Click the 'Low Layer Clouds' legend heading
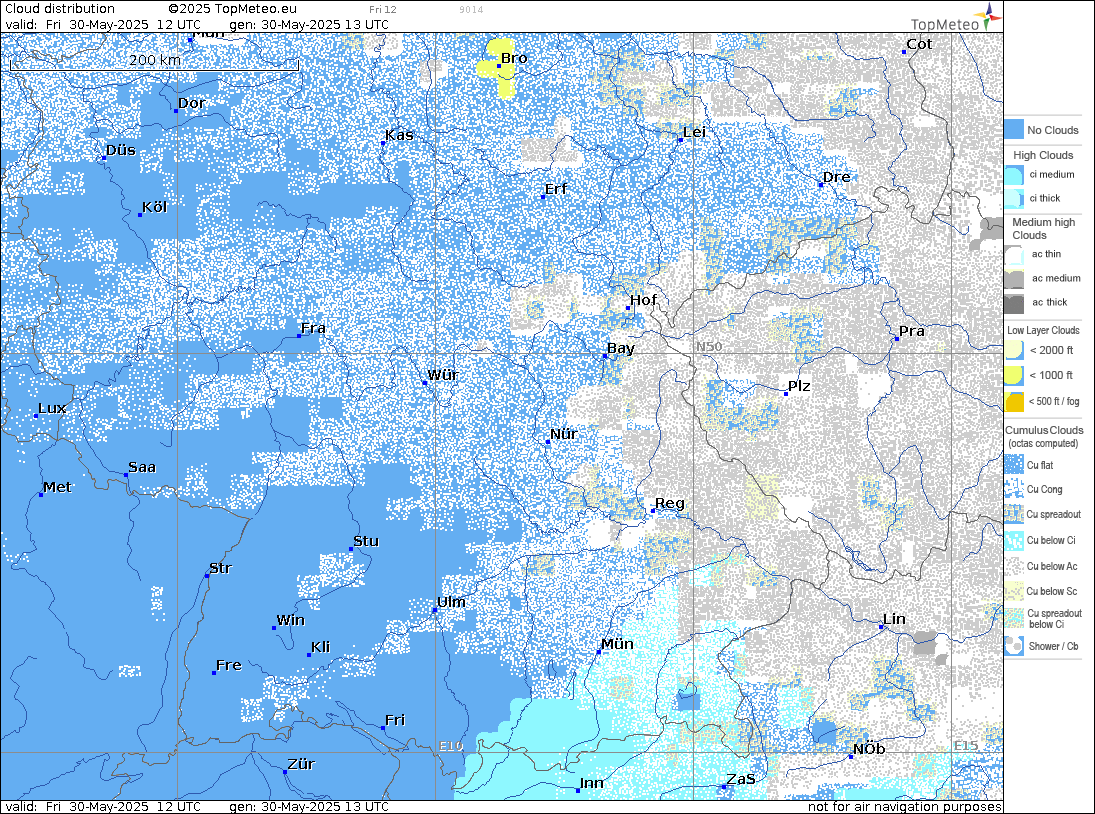This screenshot has width=1095, height=814. point(1043,330)
